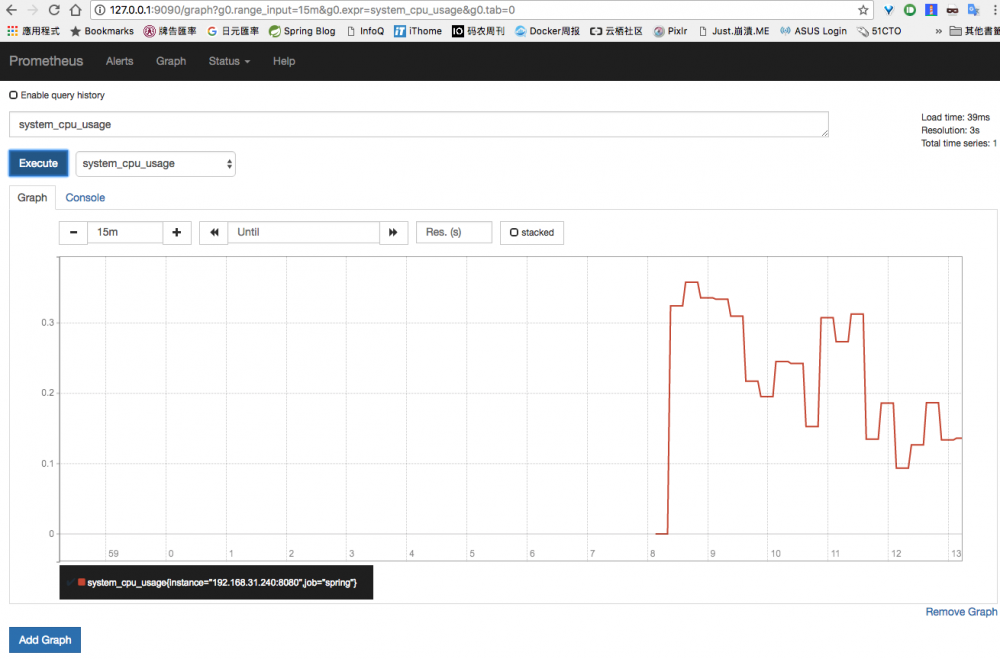Open Pixlr bookmark
The height and width of the screenshot is (659, 1000).
click(670, 31)
